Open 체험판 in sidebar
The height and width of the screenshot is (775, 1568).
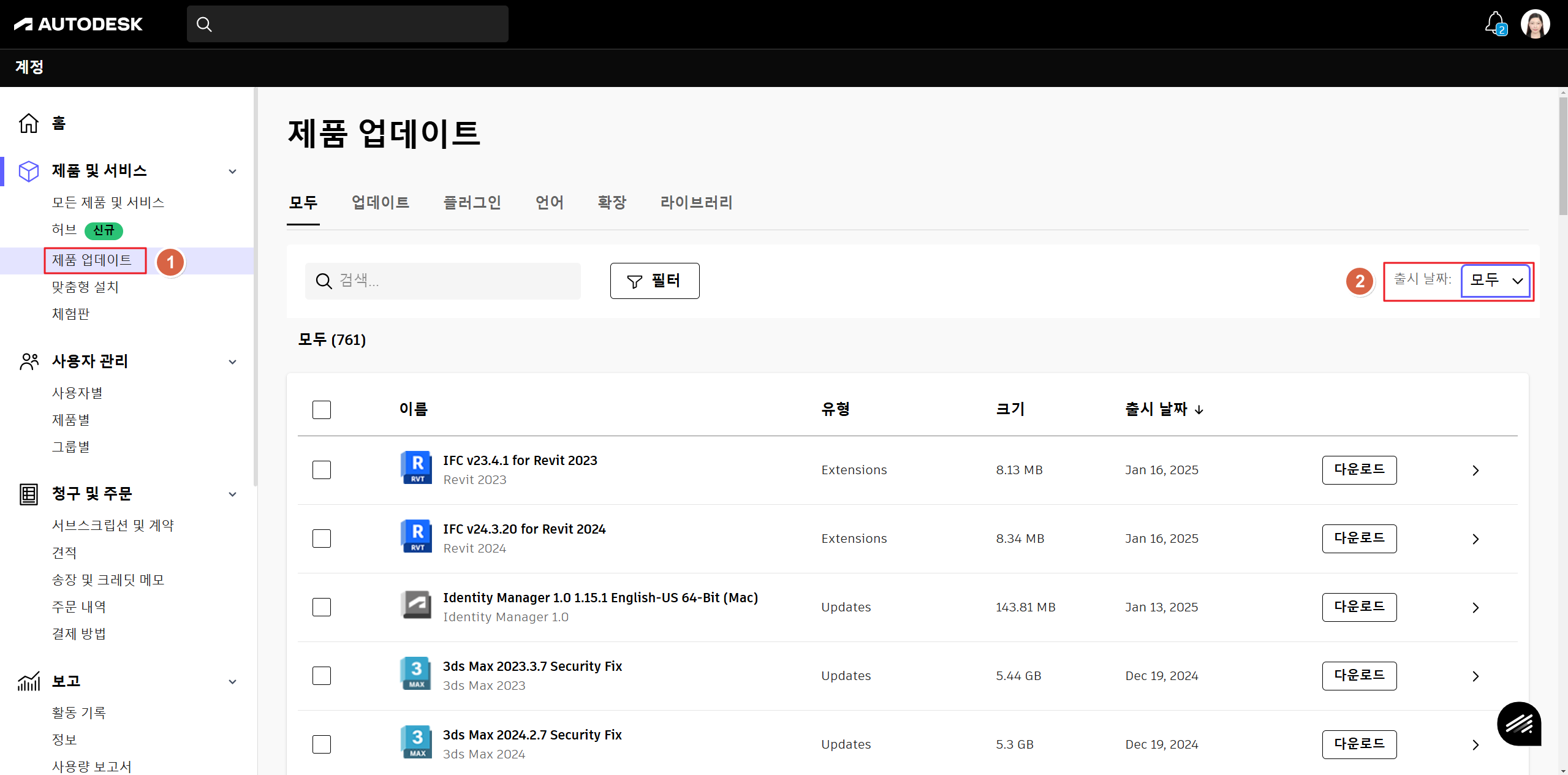coord(70,314)
